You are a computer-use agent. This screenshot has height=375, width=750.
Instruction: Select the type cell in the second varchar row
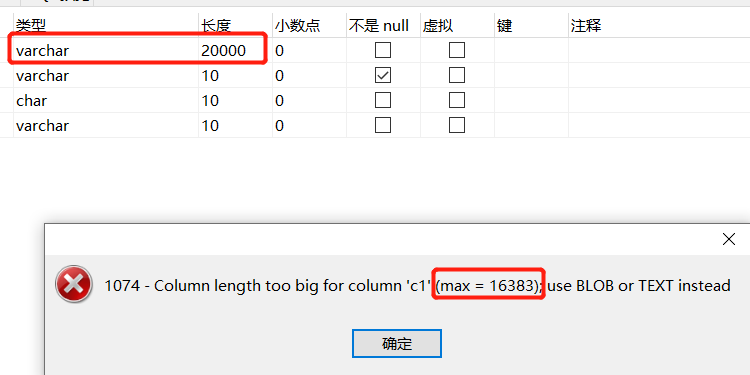(106, 75)
